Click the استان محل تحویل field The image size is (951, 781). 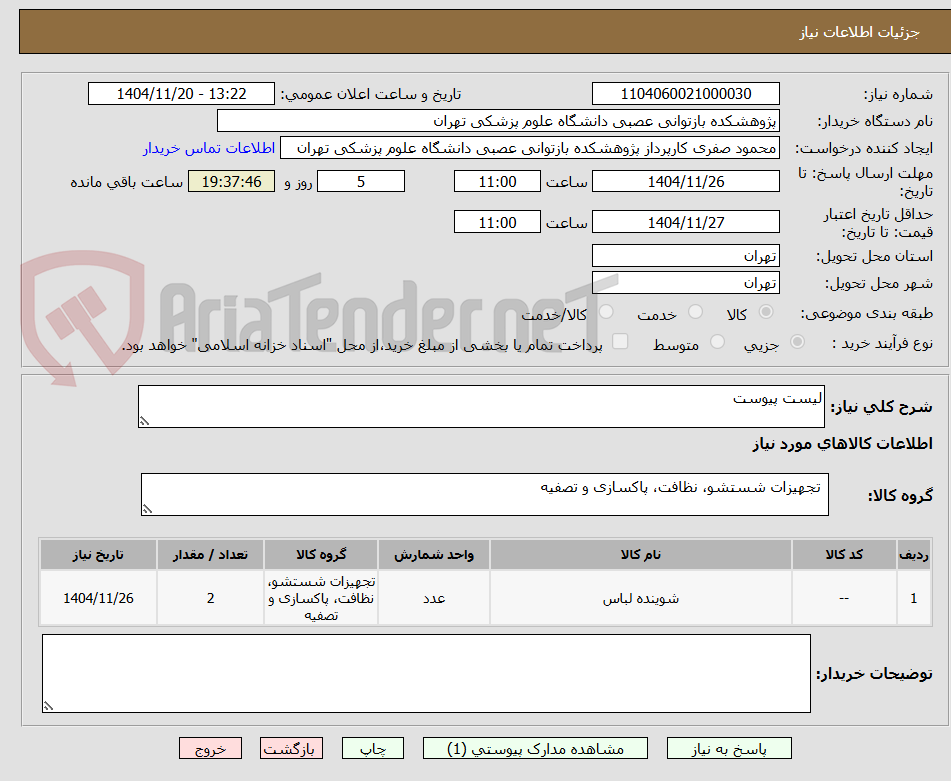[x=685, y=256]
